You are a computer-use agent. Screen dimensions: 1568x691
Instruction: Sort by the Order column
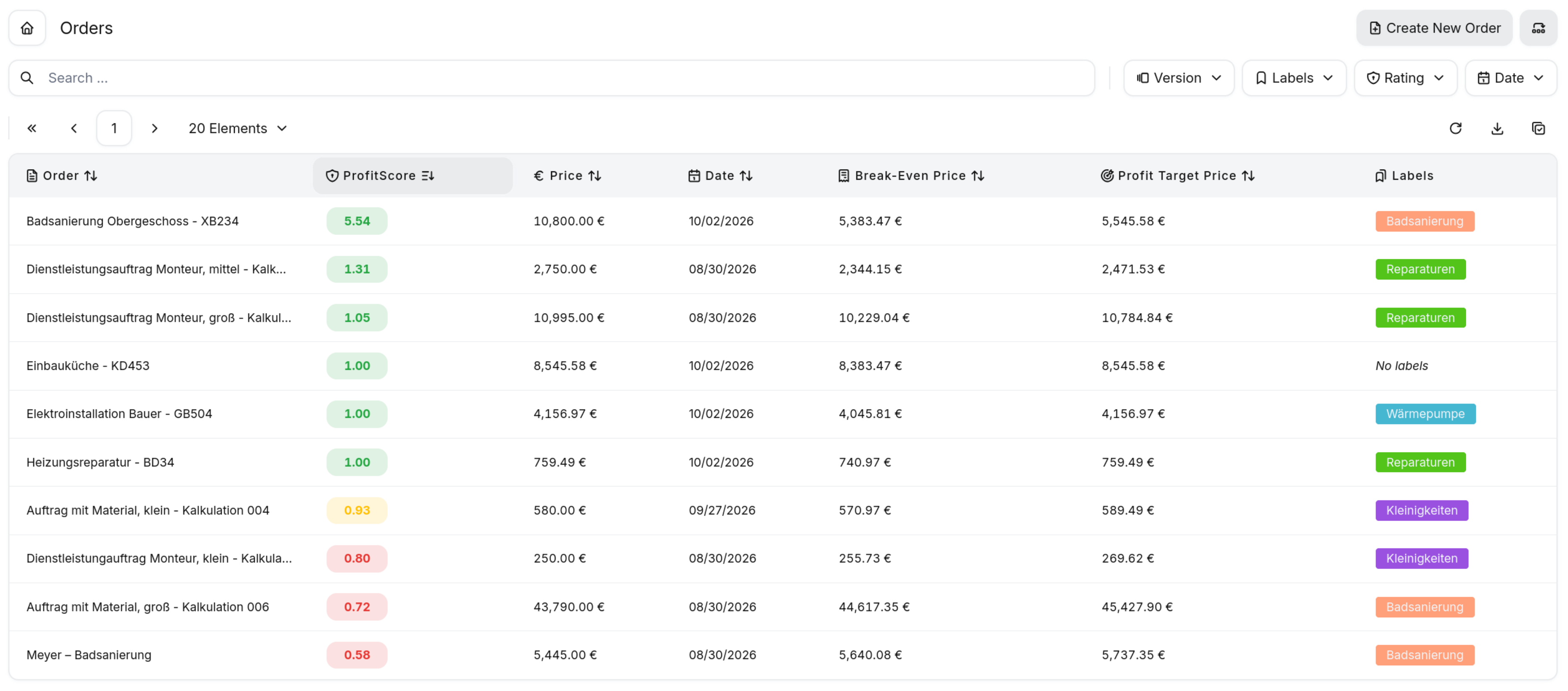click(61, 176)
